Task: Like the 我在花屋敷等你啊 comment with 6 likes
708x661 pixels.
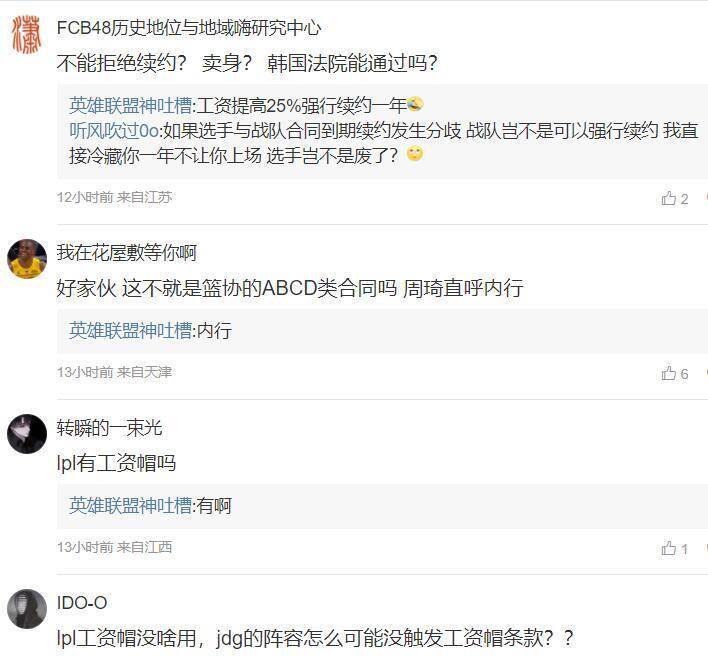Action: [x=674, y=373]
